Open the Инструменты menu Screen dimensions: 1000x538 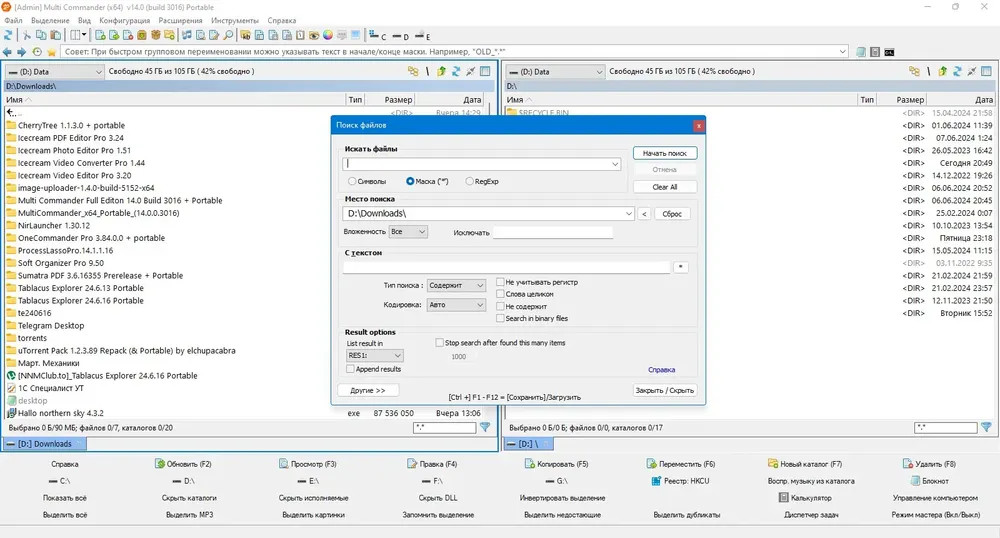235,20
